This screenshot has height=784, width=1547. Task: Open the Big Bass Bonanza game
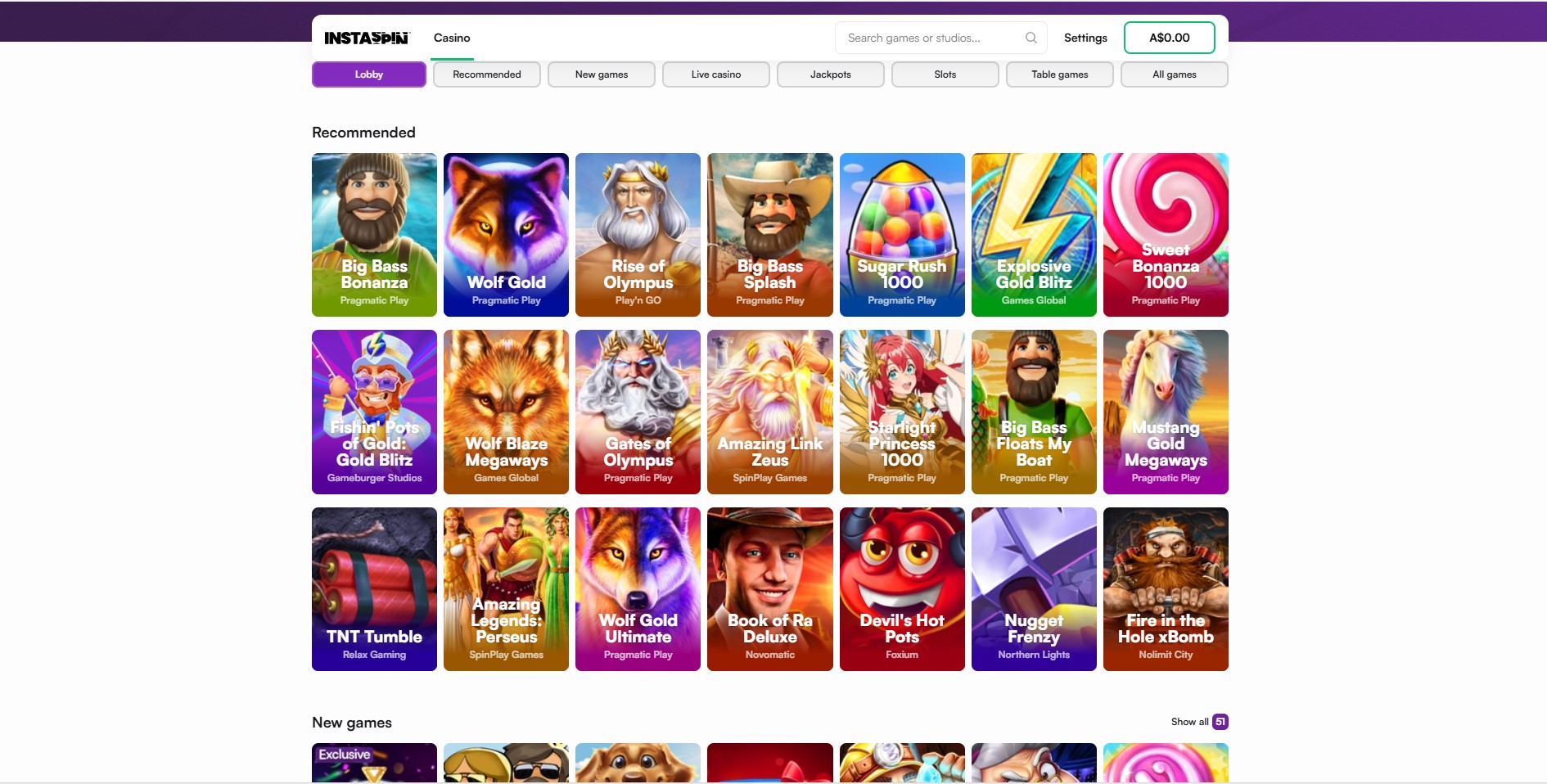point(374,235)
